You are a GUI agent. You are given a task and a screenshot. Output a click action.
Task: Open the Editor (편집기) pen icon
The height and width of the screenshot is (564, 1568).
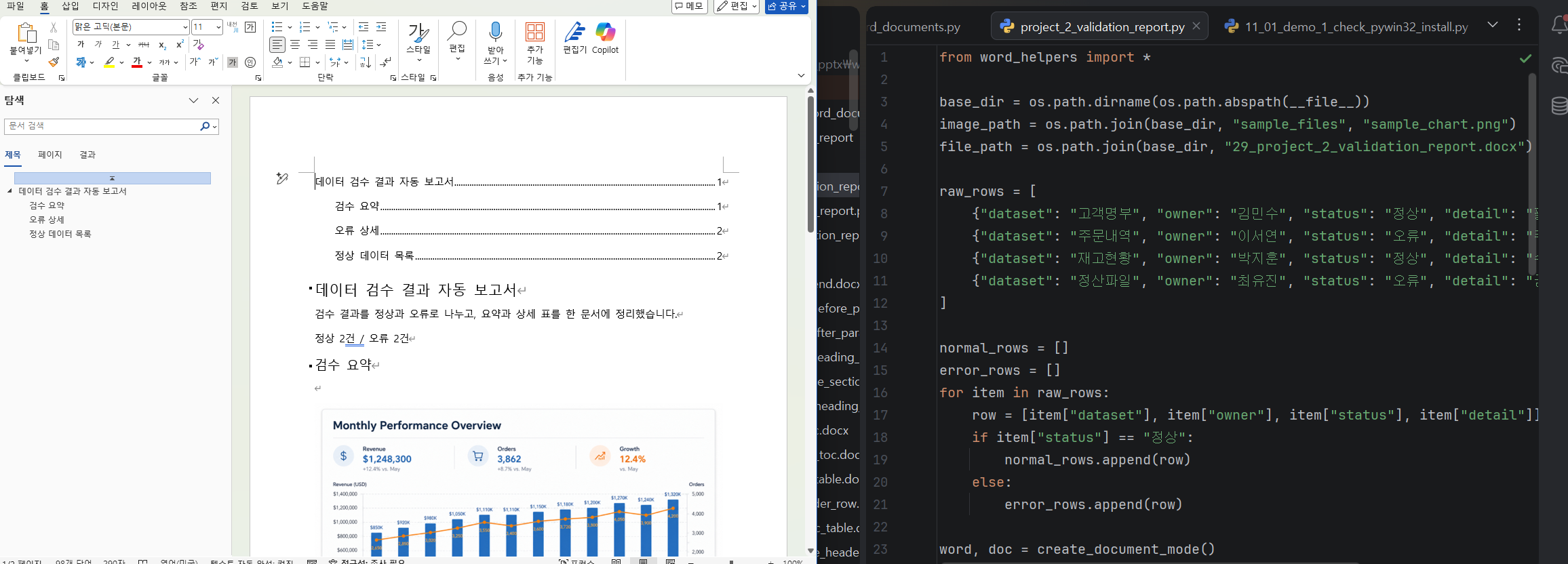575,32
